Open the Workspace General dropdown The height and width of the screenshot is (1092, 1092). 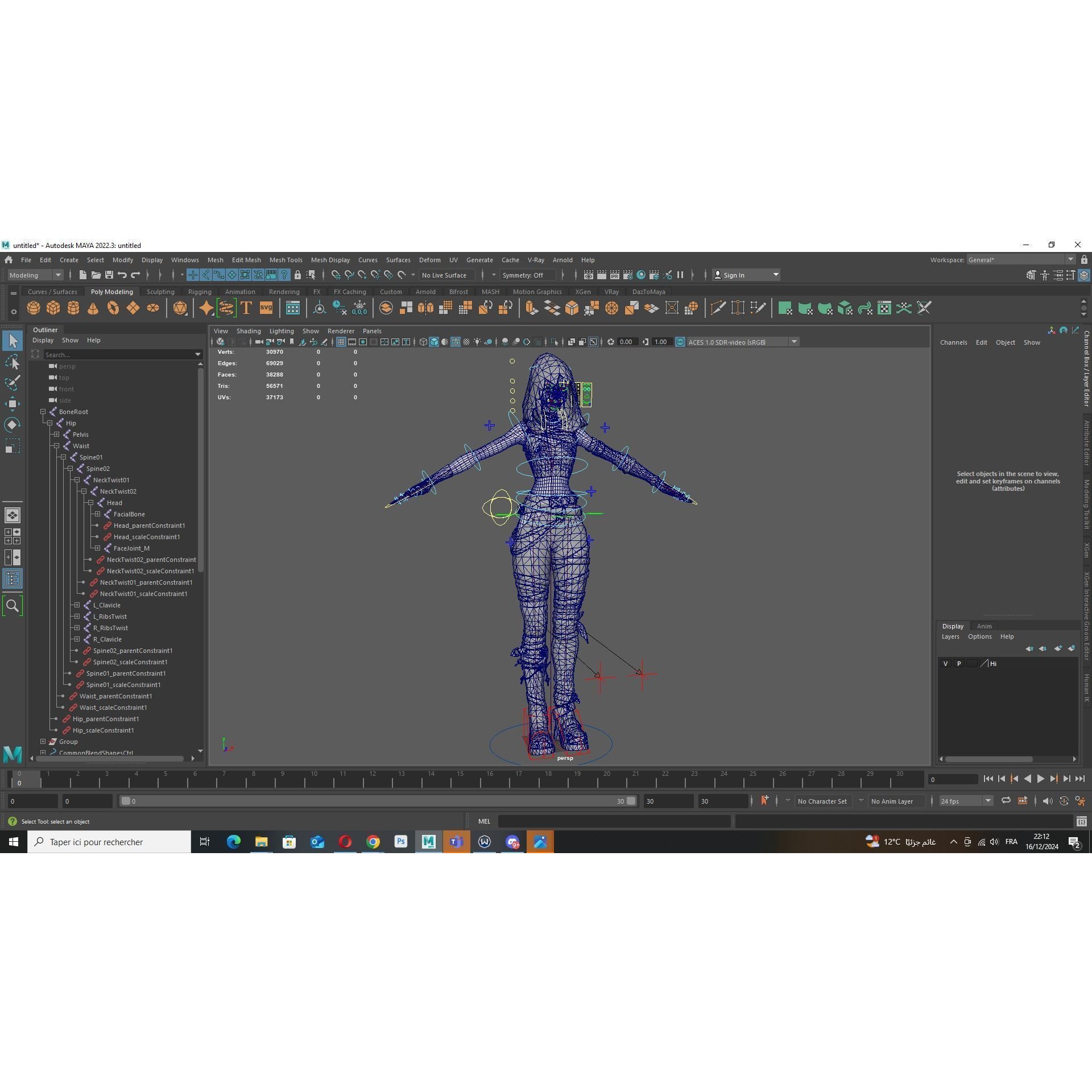(1021, 260)
